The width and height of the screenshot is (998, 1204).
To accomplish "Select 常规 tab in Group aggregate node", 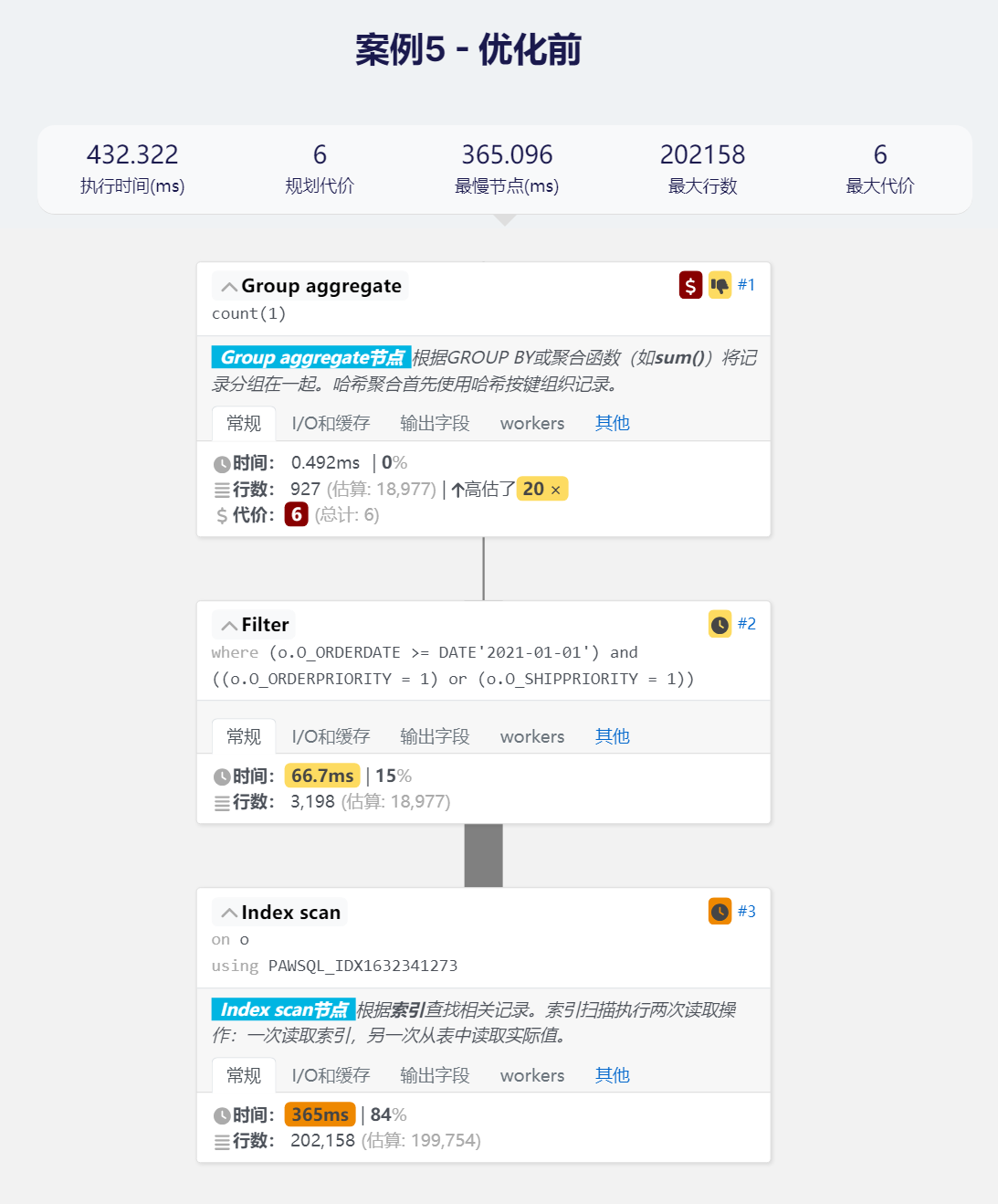I will pos(244,423).
